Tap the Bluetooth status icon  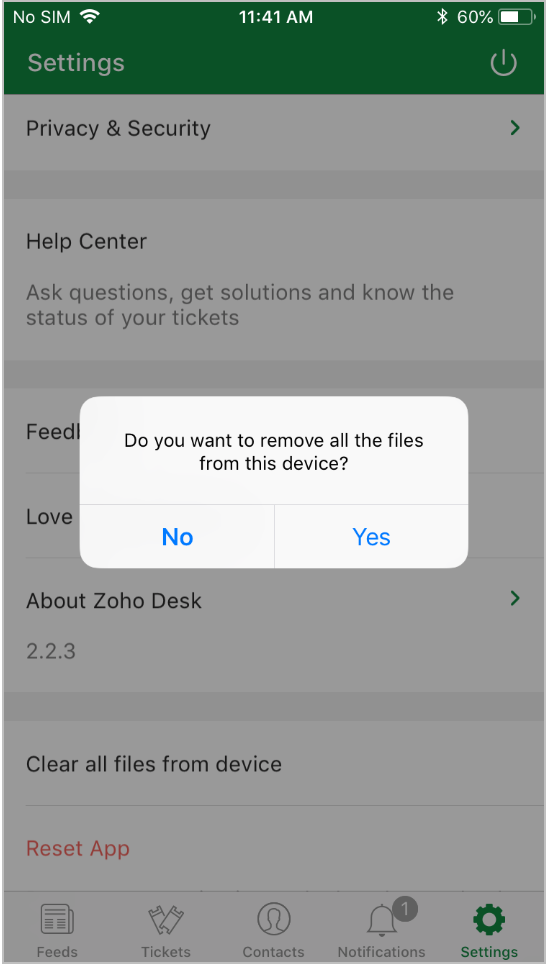click(x=442, y=17)
